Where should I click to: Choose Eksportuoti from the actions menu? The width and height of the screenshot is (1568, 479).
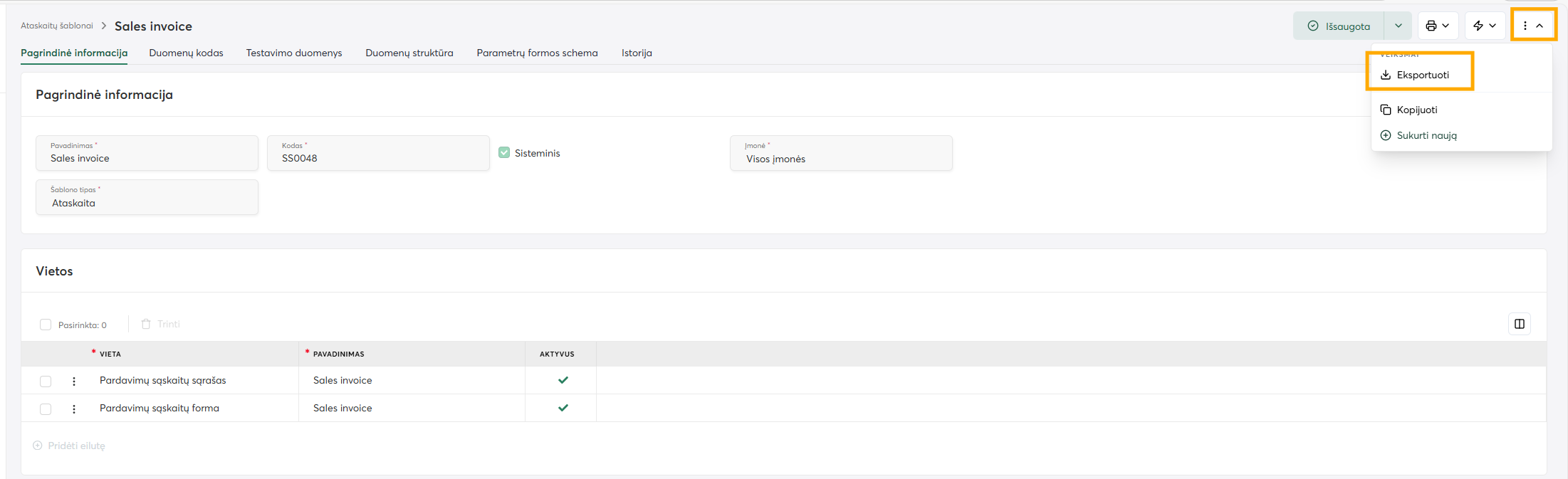pos(1422,75)
